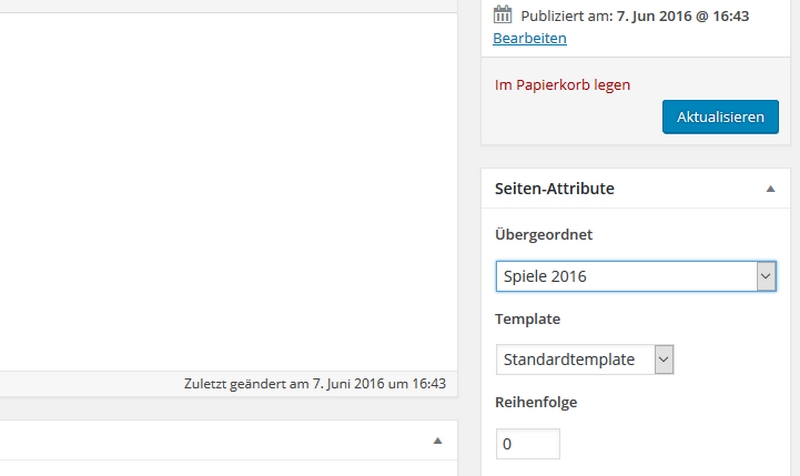Click the Übergeordnet label
Viewport: 800px width, 476px height.
tap(544, 235)
